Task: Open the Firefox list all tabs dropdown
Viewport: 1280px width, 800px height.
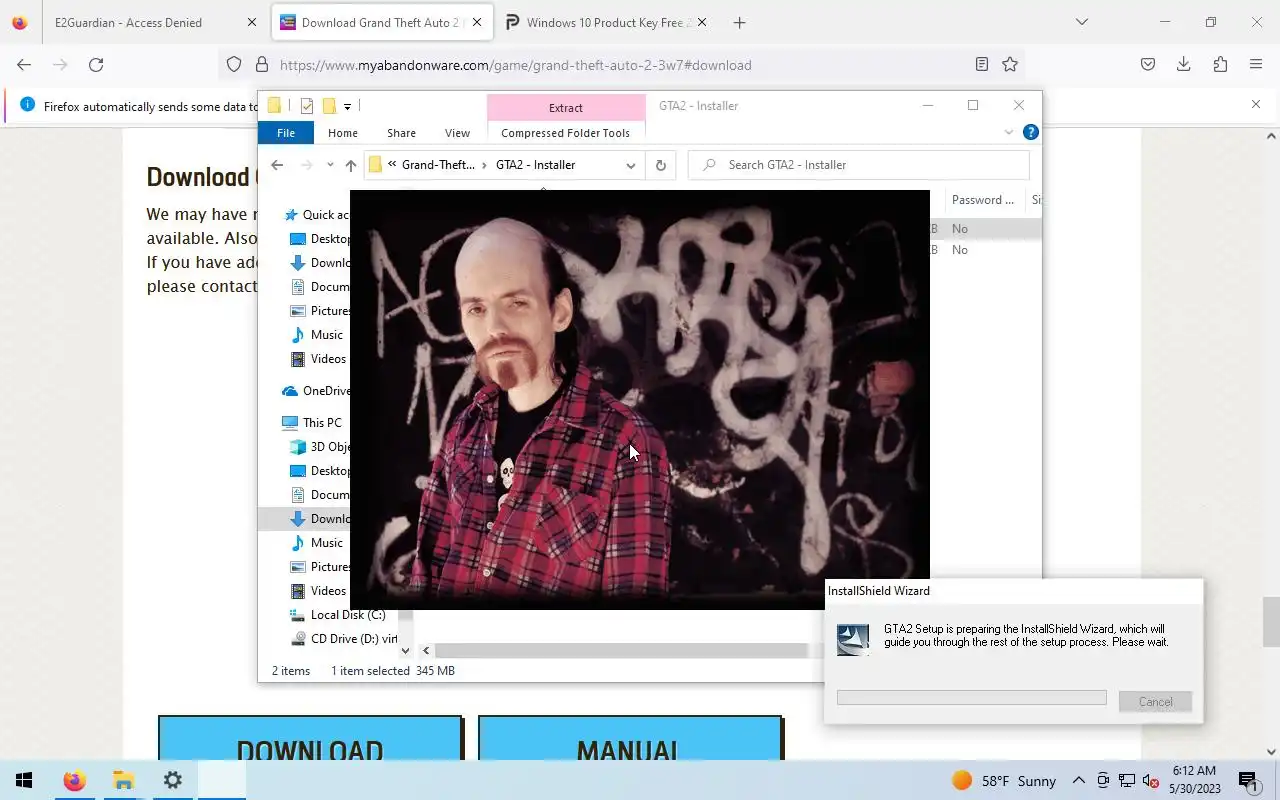Action: 1081,22
